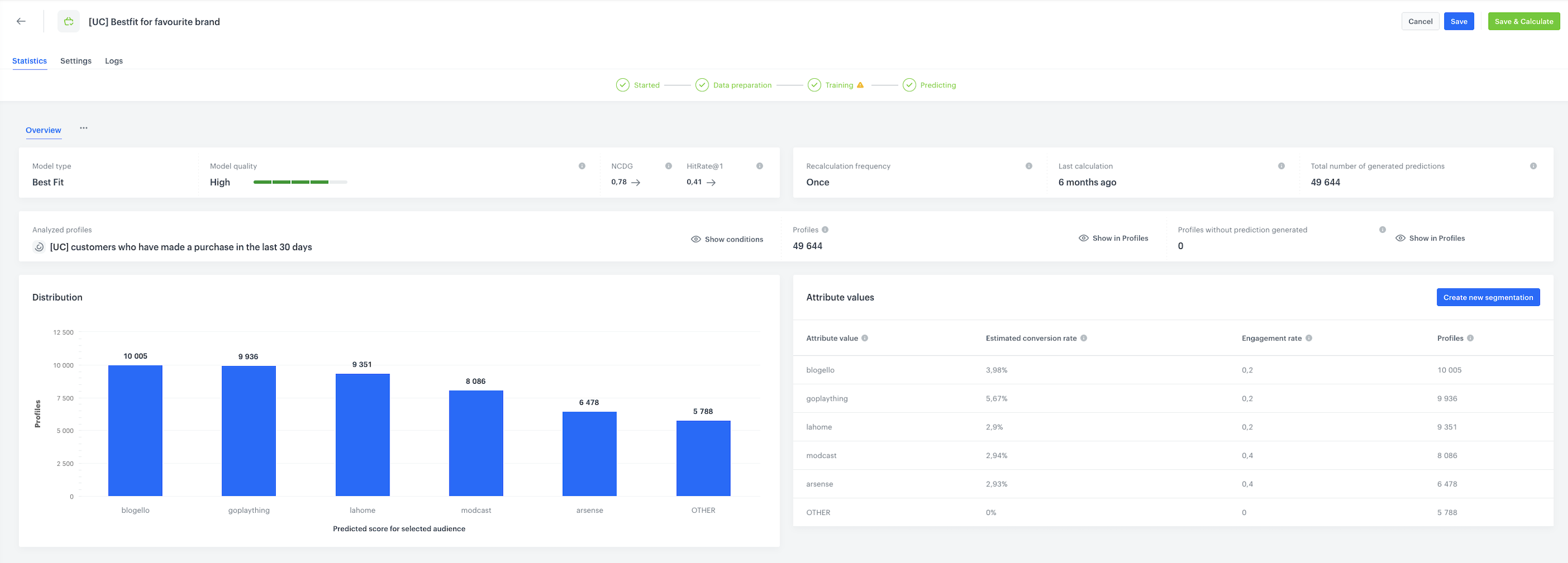Click the Model quality progress bar
The height and width of the screenshot is (563, 1568).
tap(300, 182)
